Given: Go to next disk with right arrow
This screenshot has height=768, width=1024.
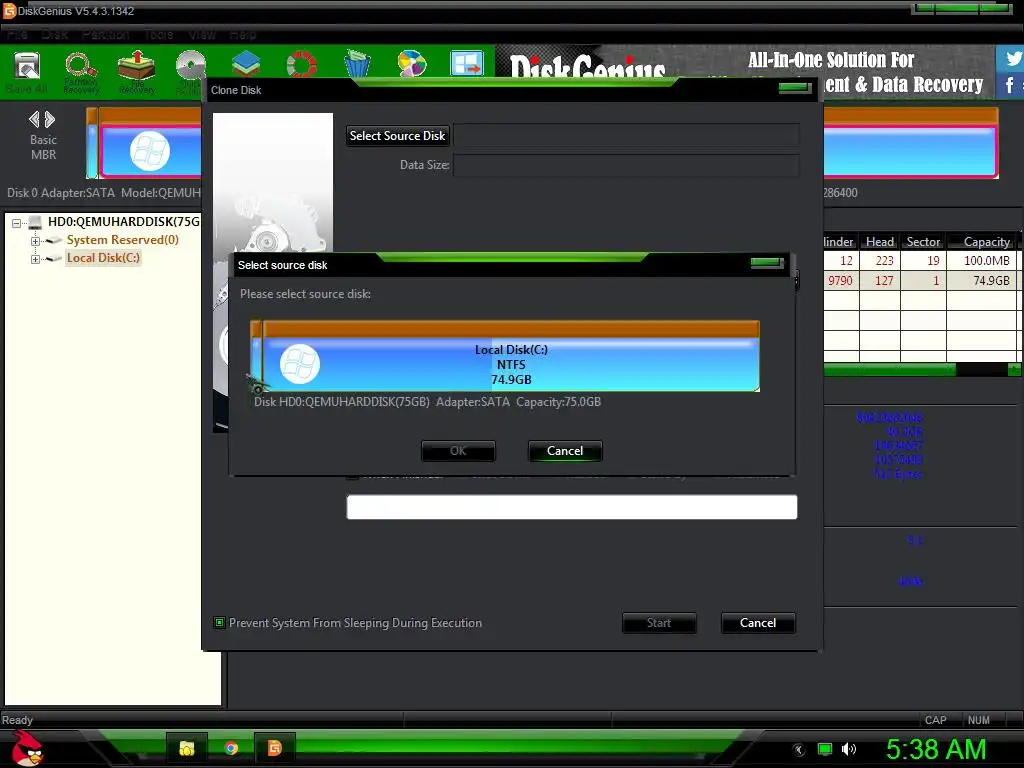Looking at the screenshot, I should 50,120.
